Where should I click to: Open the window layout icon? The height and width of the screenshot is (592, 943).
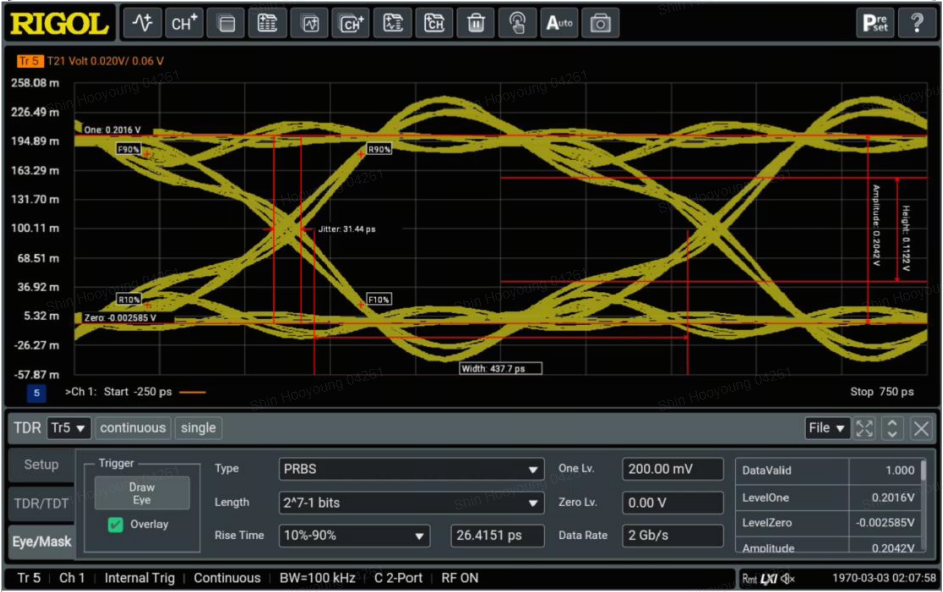coord(226,23)
